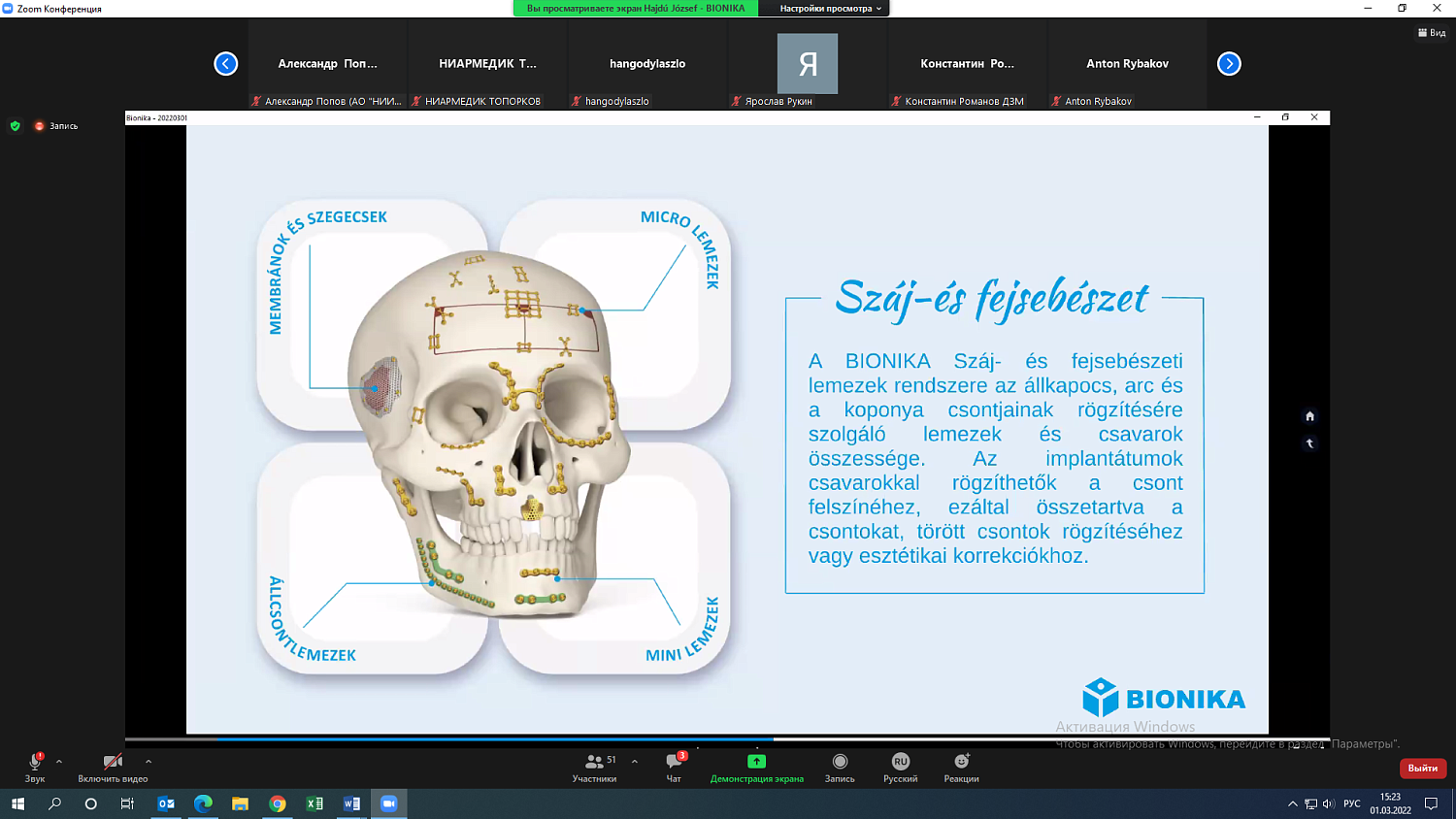
Task: Show previous participants with left arrow
Action: (225, 64)
